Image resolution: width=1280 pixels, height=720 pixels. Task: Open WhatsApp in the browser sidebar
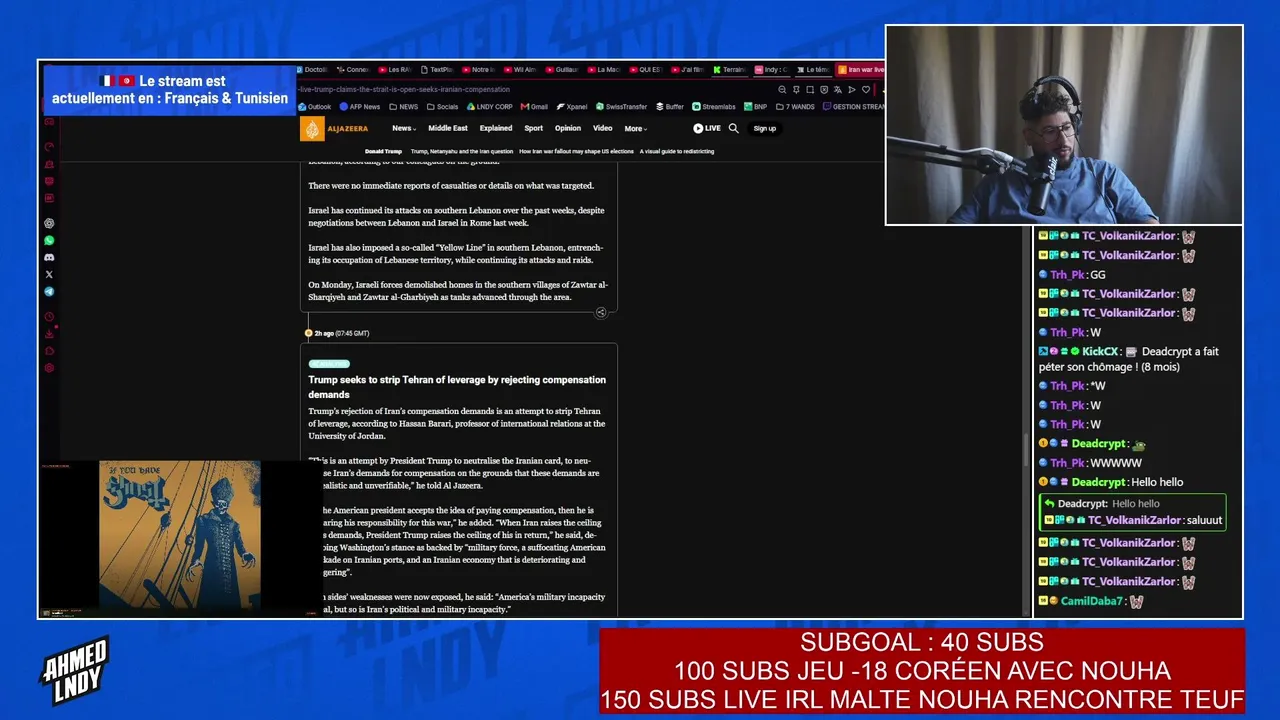[x=49, y=240]
